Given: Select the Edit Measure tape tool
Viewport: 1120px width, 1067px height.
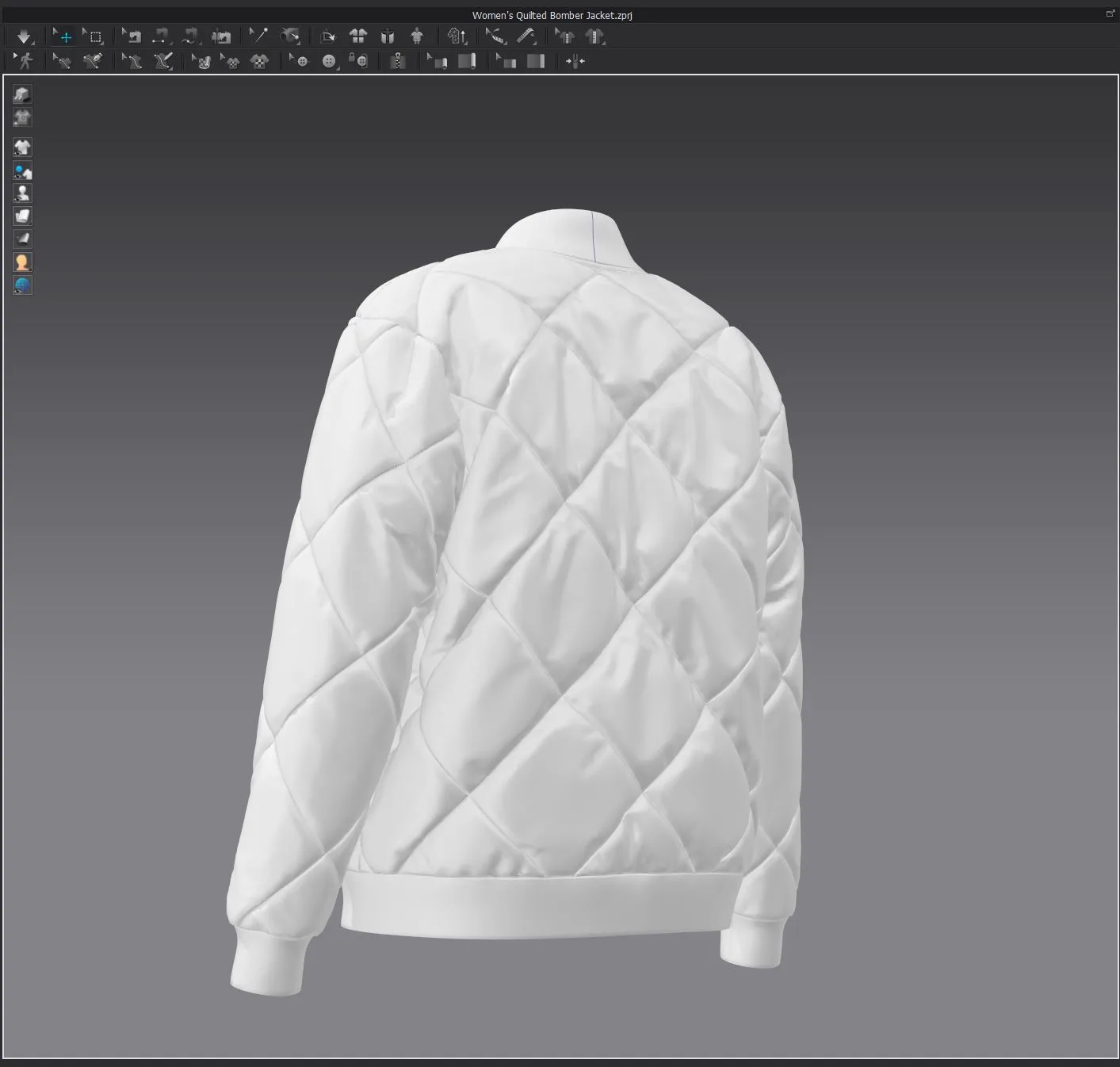Looking at the screenshot, I should (495, 36).
